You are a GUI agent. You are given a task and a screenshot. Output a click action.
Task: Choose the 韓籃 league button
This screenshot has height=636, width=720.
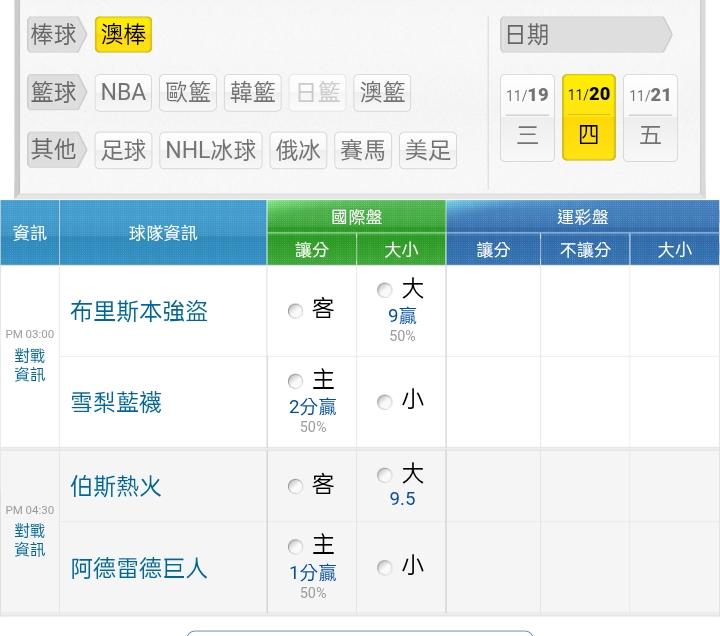[252, 93]
